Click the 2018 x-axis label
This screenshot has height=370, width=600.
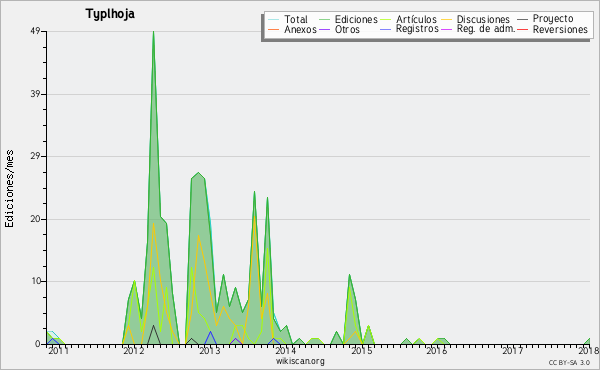click(589, 350)
